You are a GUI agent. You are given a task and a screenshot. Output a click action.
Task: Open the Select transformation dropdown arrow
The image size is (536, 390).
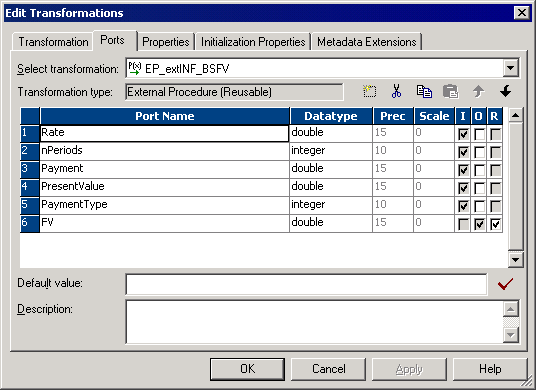(510, 68)
